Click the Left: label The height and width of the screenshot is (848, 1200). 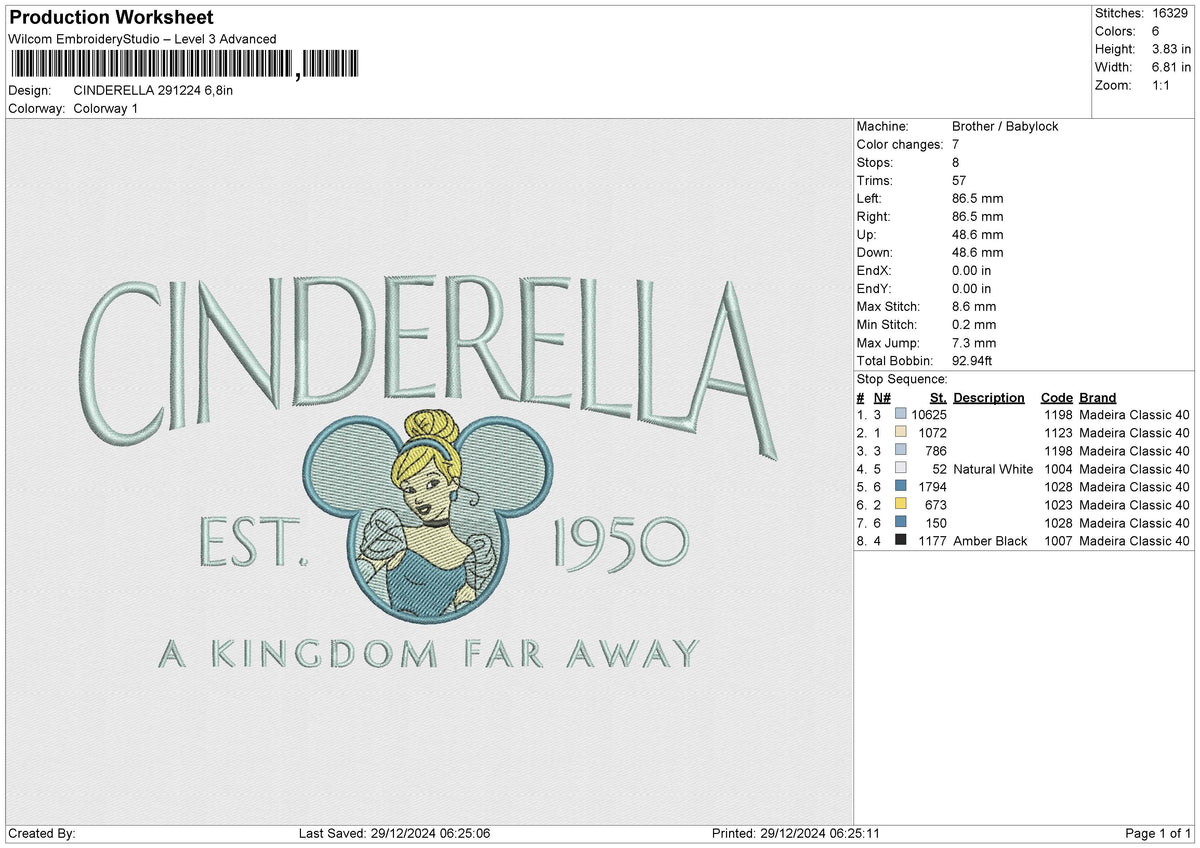(x=871, y=198)
